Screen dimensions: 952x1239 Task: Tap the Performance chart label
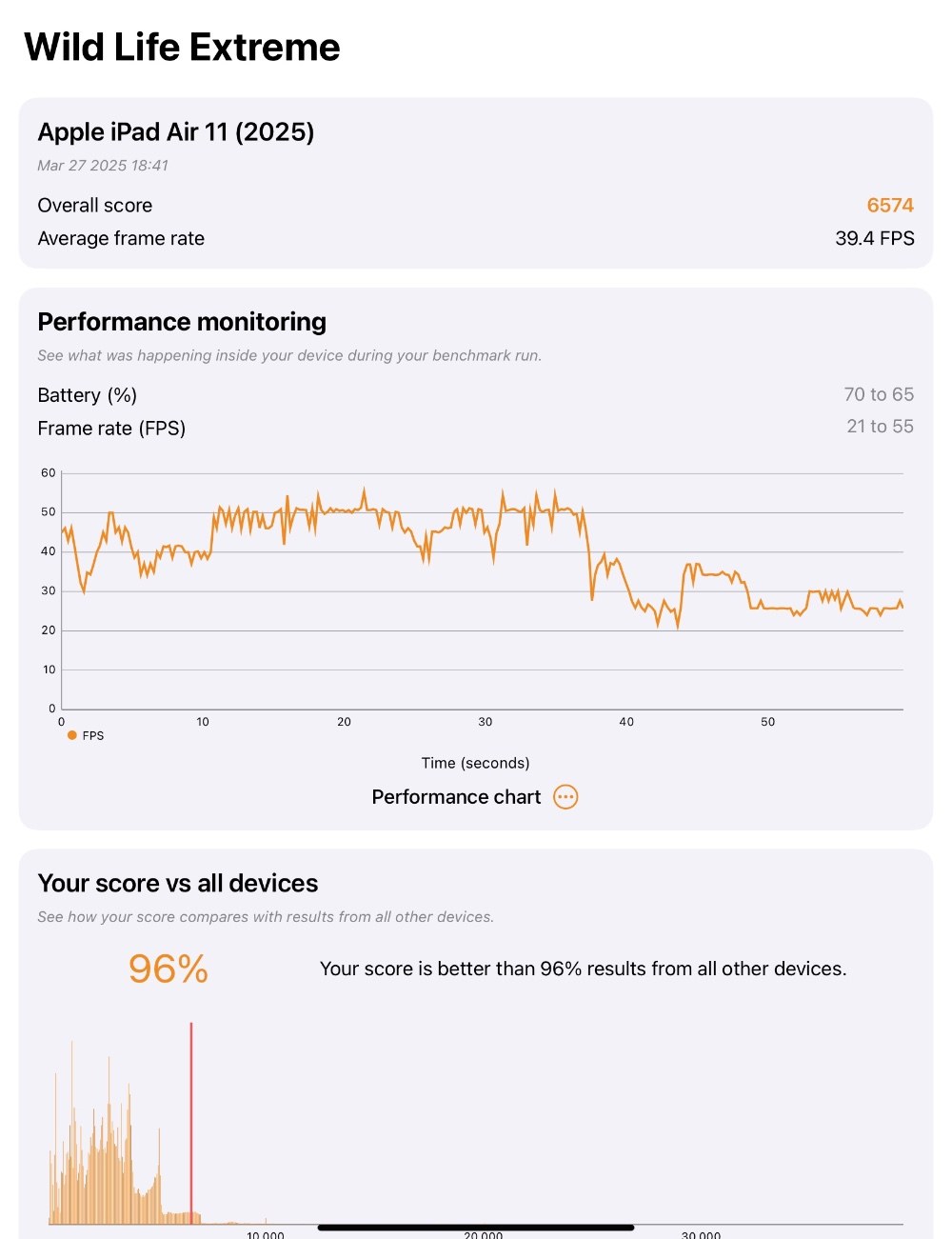(456, 797)
